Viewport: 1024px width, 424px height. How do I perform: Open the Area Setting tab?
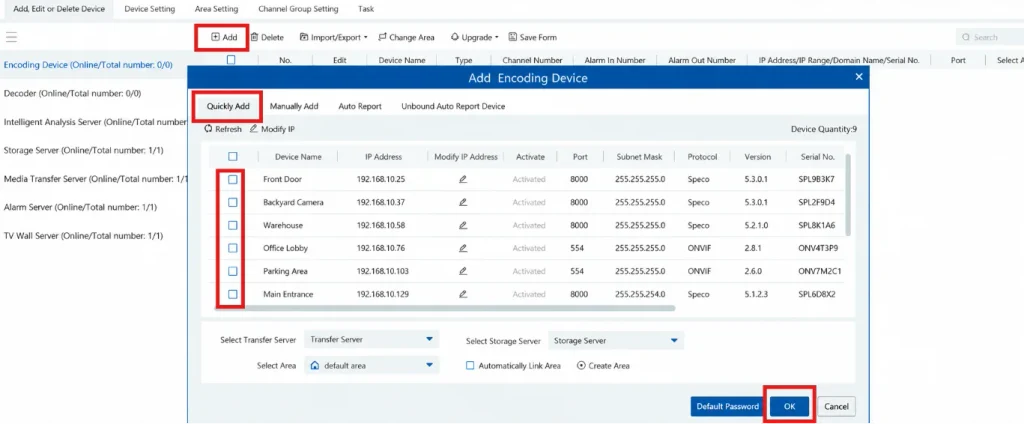tap(216, 10)
